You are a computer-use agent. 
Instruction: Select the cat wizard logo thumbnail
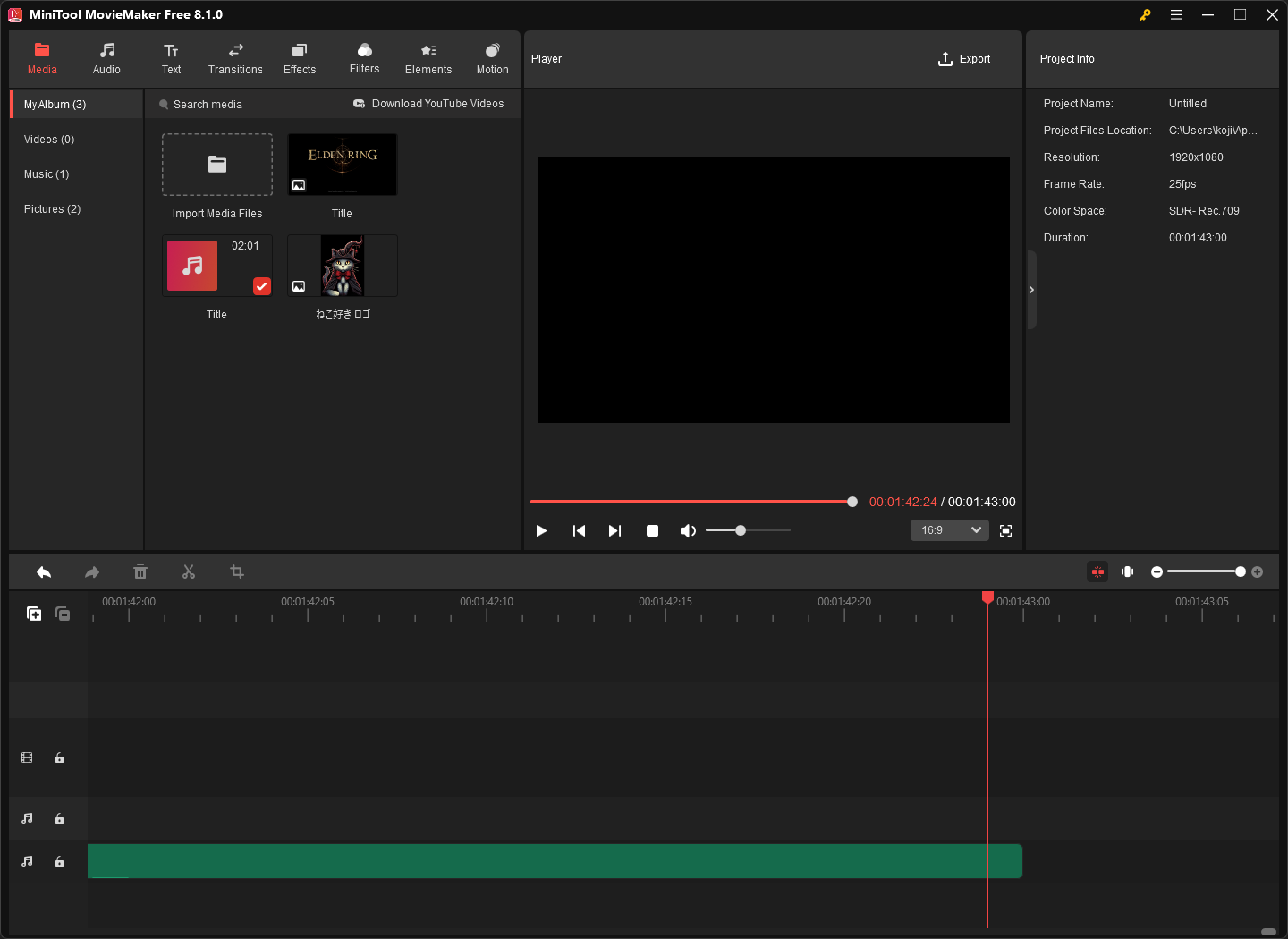[343, 266]
